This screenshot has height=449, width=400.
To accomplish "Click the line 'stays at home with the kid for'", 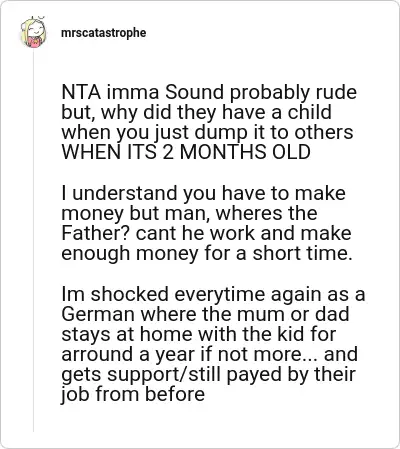I will coord(199,334).
